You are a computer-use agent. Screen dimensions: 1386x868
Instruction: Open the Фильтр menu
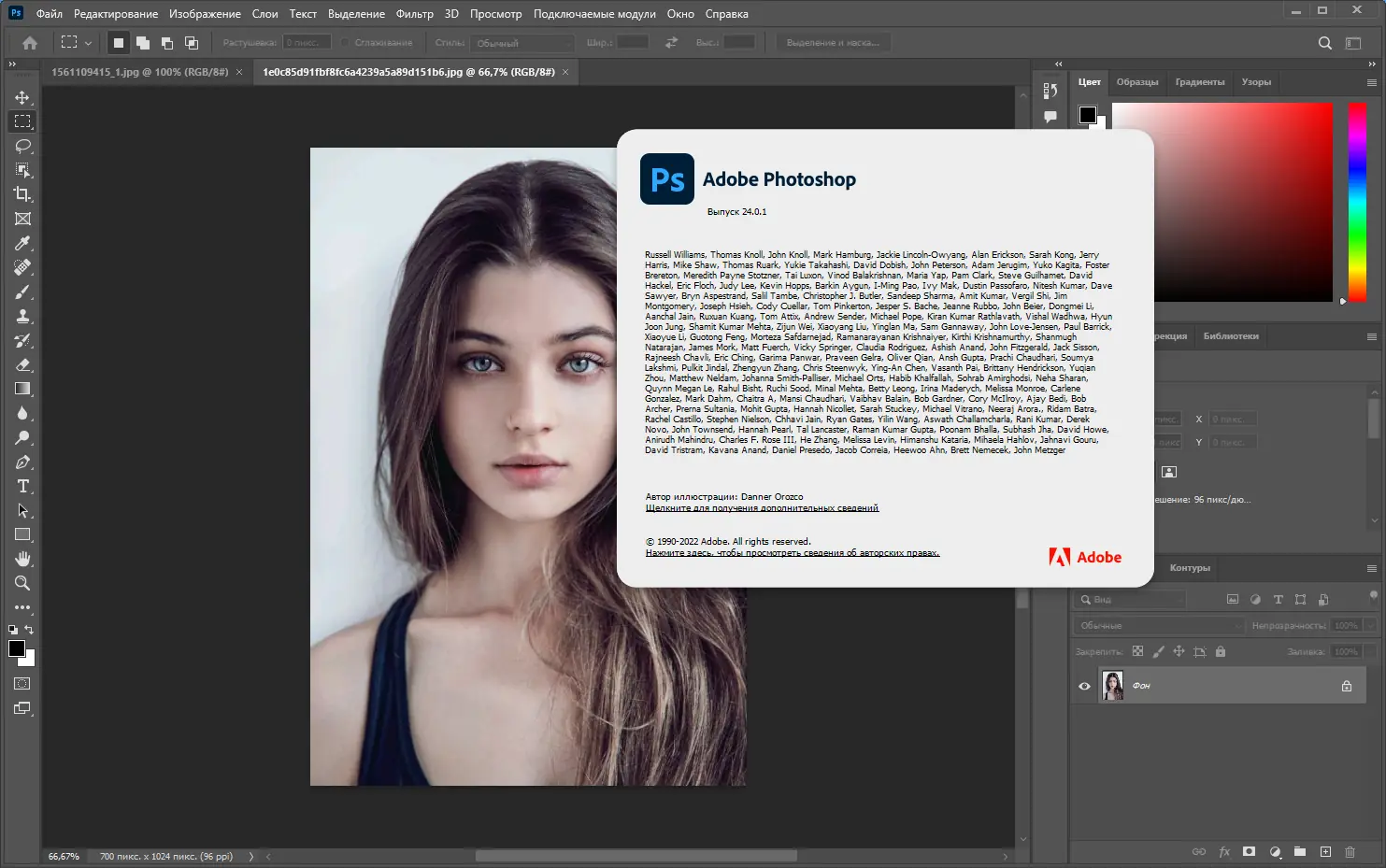coord(414,14)
